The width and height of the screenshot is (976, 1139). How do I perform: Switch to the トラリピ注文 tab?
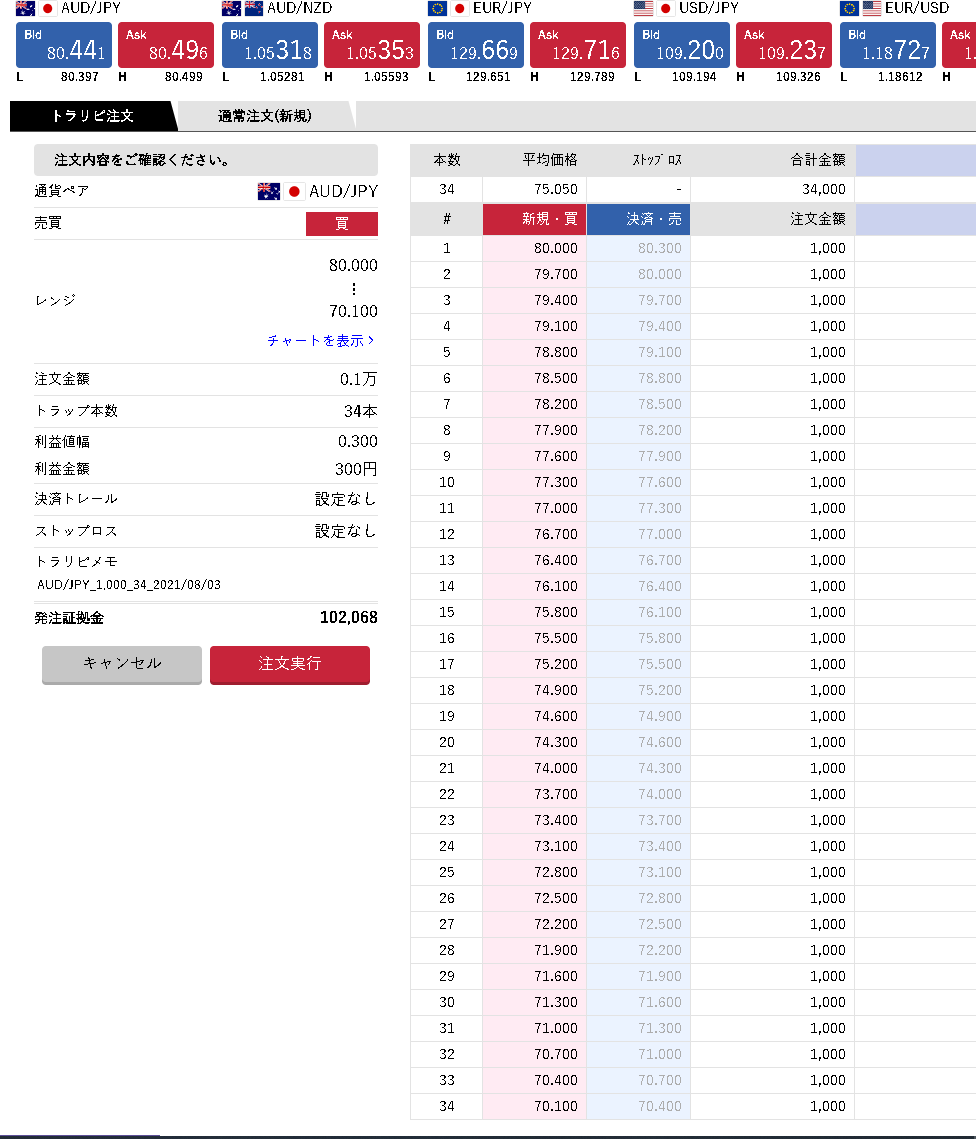point(92,116)
